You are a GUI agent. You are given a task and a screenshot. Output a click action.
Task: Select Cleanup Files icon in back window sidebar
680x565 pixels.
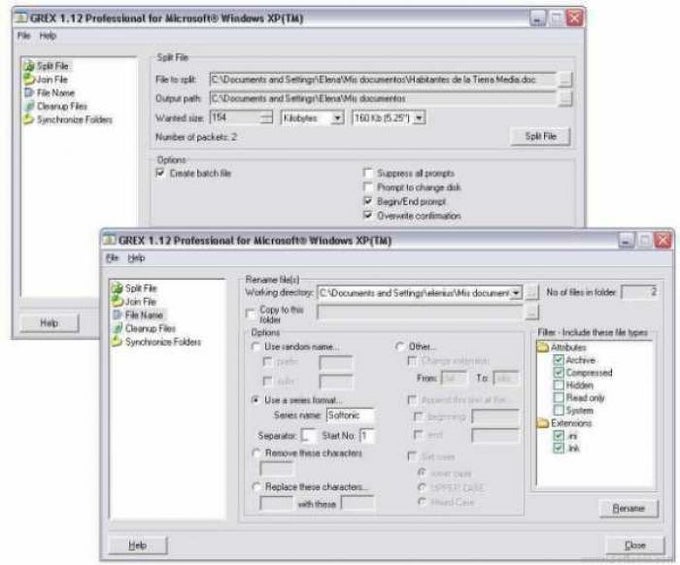click(x=29, y=106)
